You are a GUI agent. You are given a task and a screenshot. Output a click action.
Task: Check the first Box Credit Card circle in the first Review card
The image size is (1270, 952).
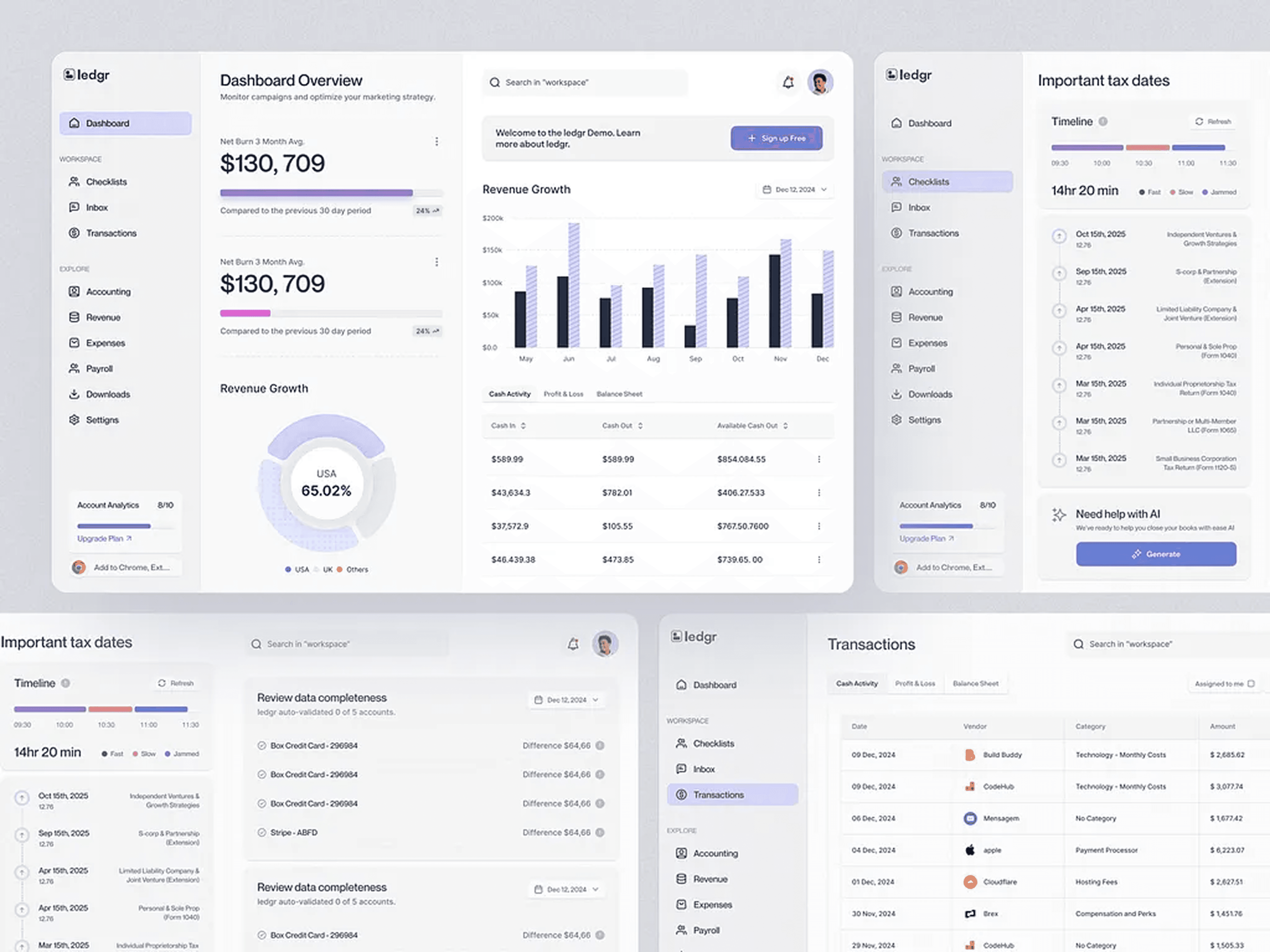(262, 745)
